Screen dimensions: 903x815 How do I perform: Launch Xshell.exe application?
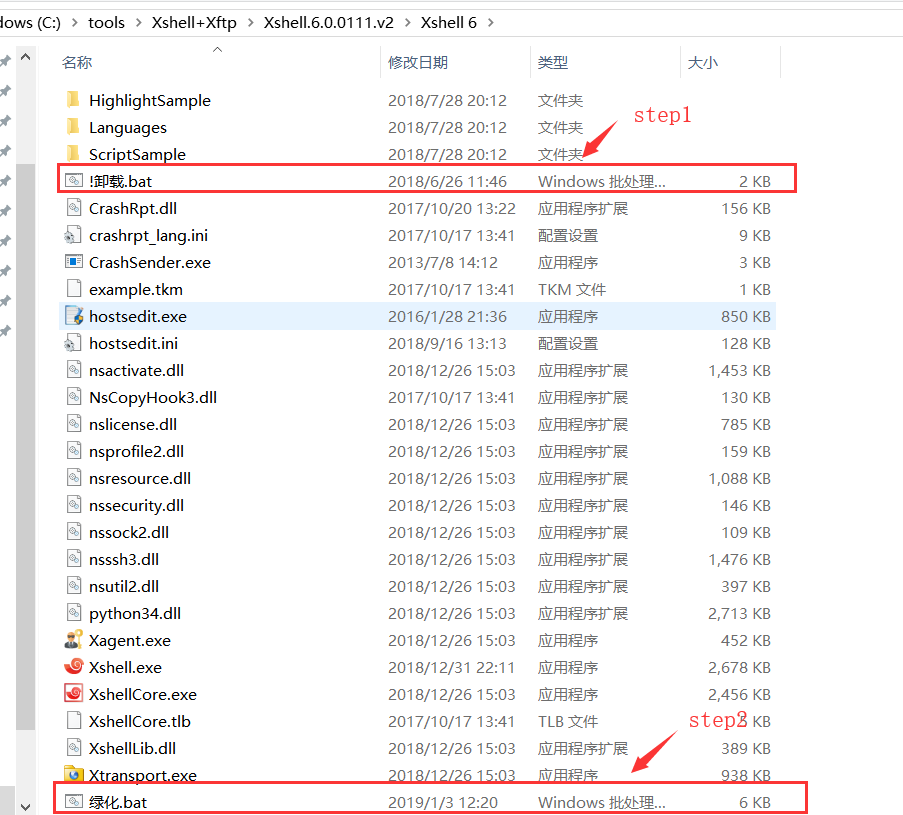(73, 667)
